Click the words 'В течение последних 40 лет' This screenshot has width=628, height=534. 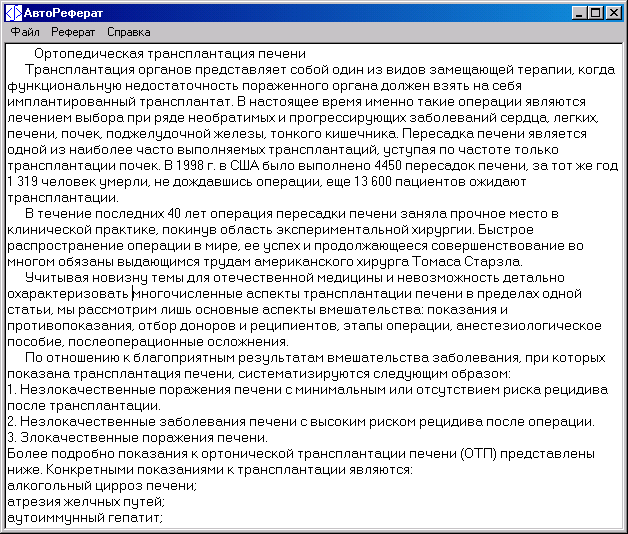(x=115, y=214)
